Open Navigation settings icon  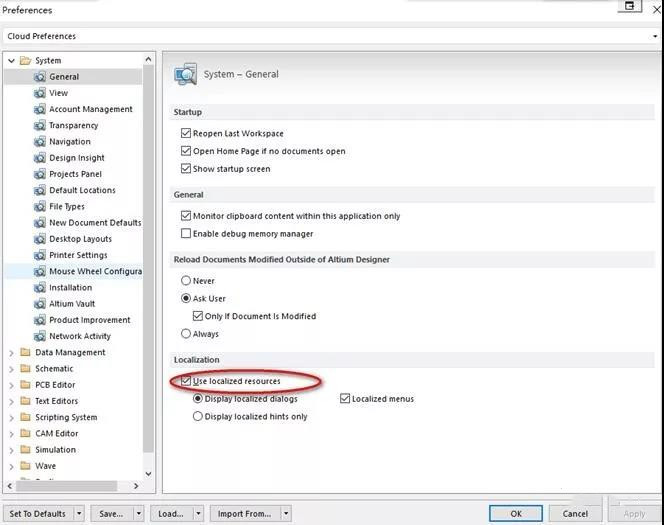[x=39, y=141]
